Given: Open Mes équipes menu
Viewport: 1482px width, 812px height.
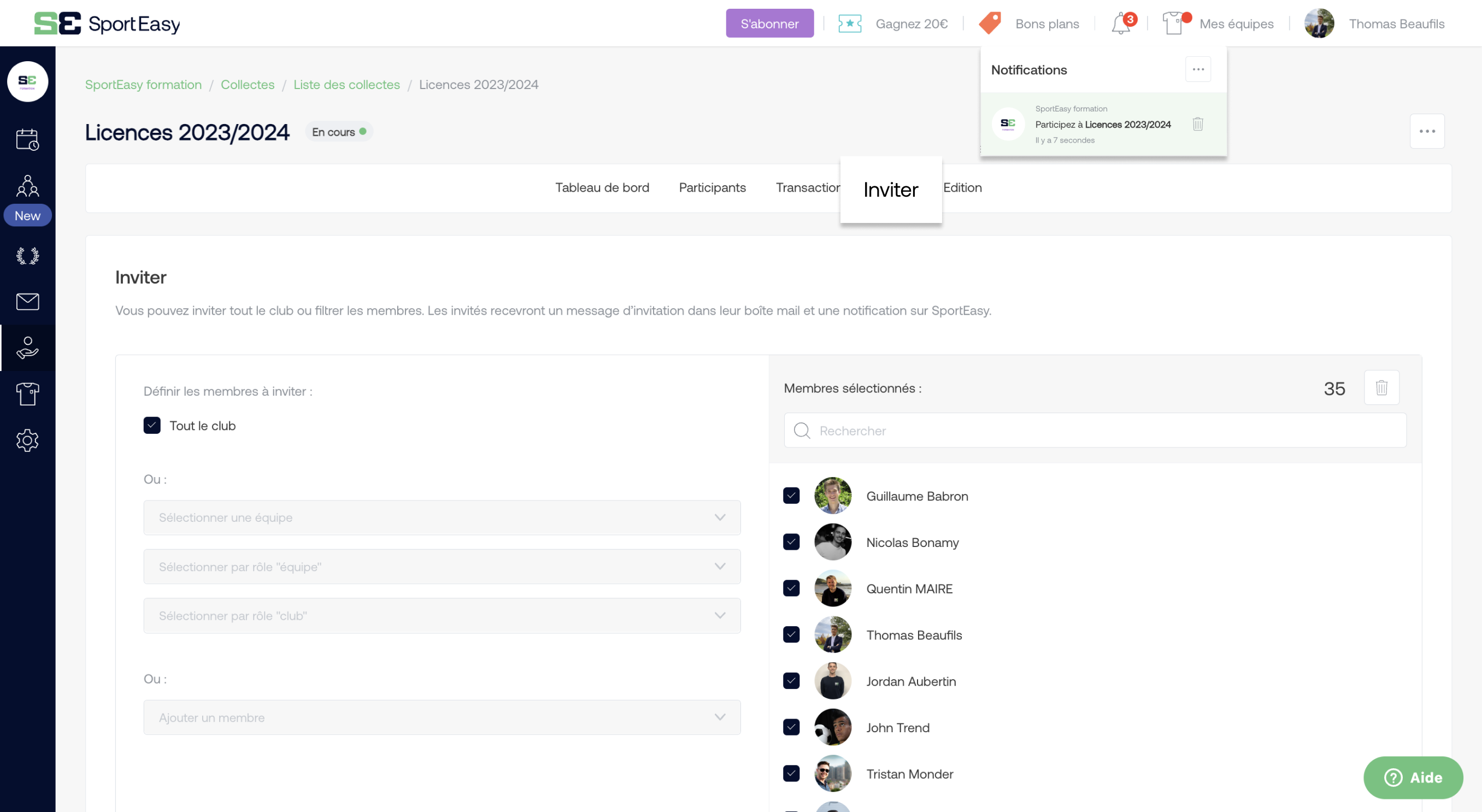Looking at the screenshot, I should click(1236, 23).
